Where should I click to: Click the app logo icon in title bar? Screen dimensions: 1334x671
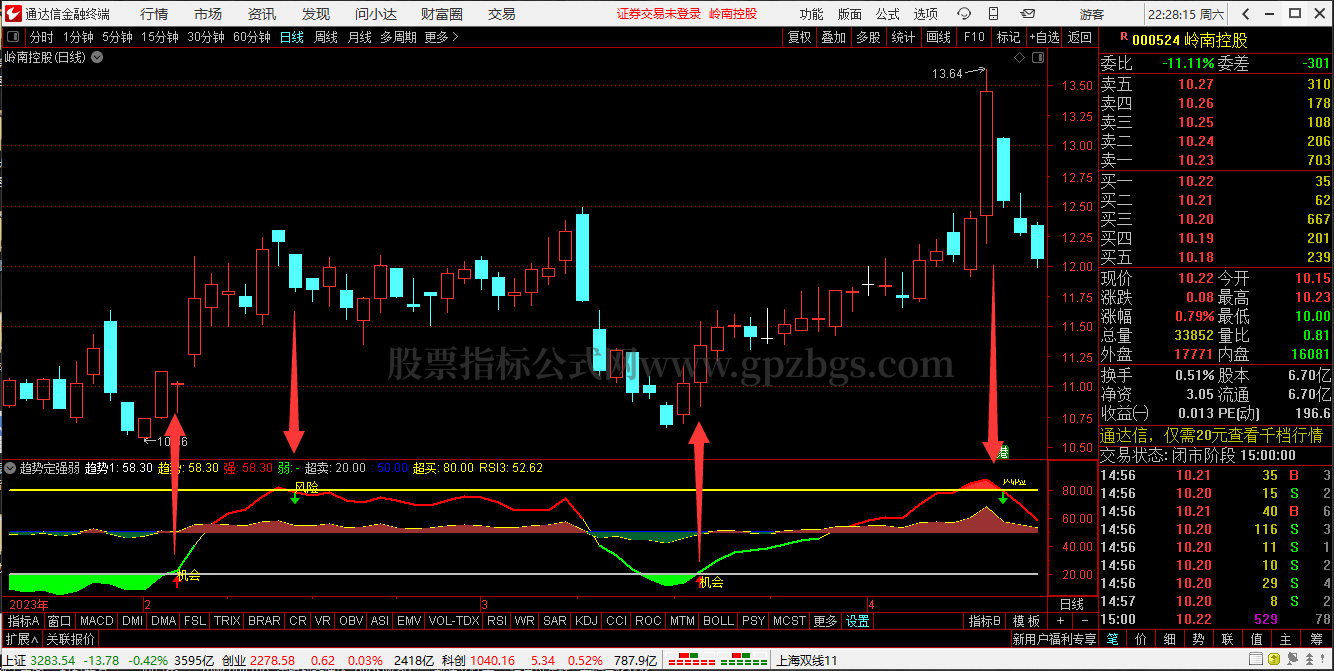(x=11, y=14)
